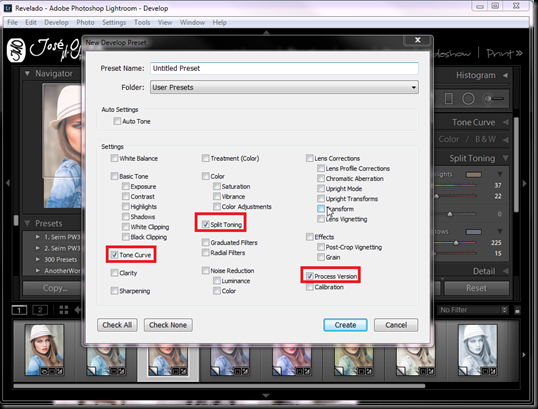The width and height of the screenshot is (538, 409).
Task: Open No Filter dropdown
Action: [473, 310]
